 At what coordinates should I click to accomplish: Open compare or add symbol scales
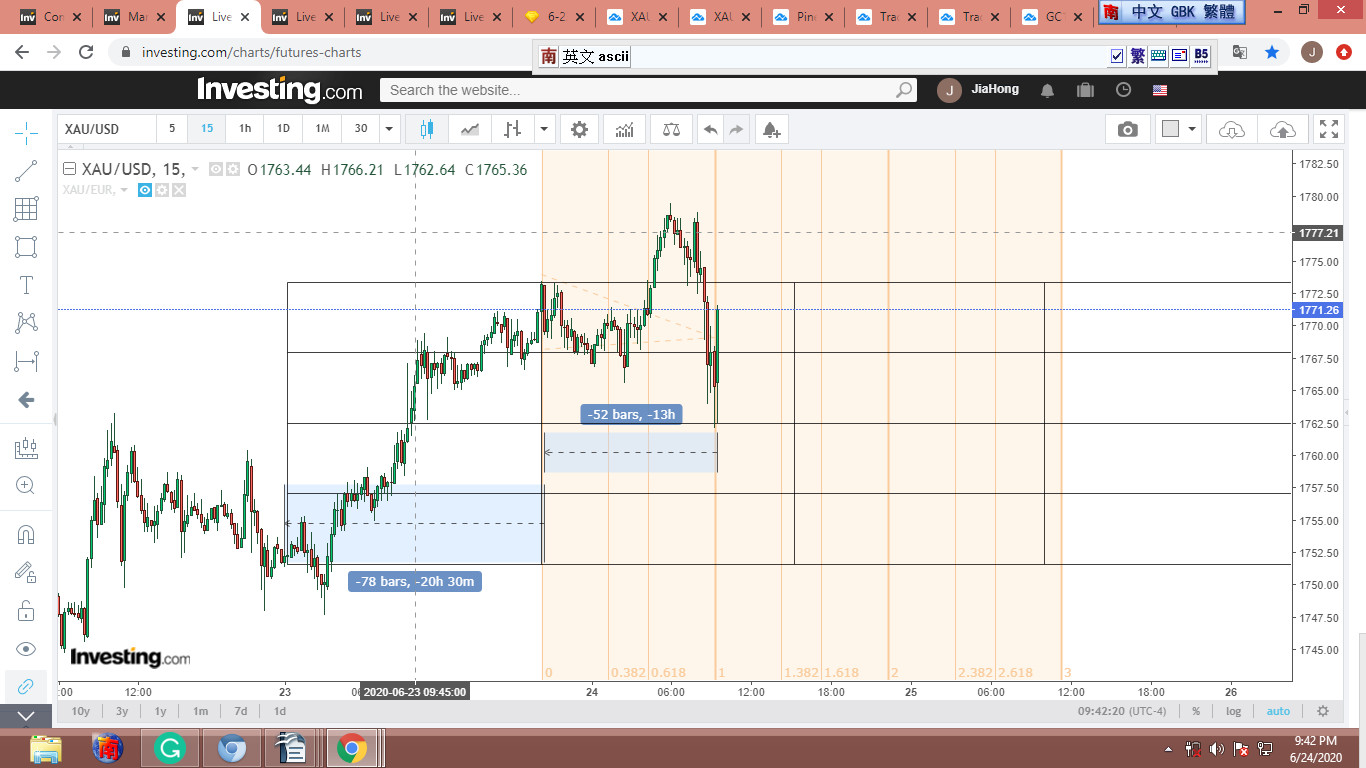pyautogui.click(x=671, y=129)
